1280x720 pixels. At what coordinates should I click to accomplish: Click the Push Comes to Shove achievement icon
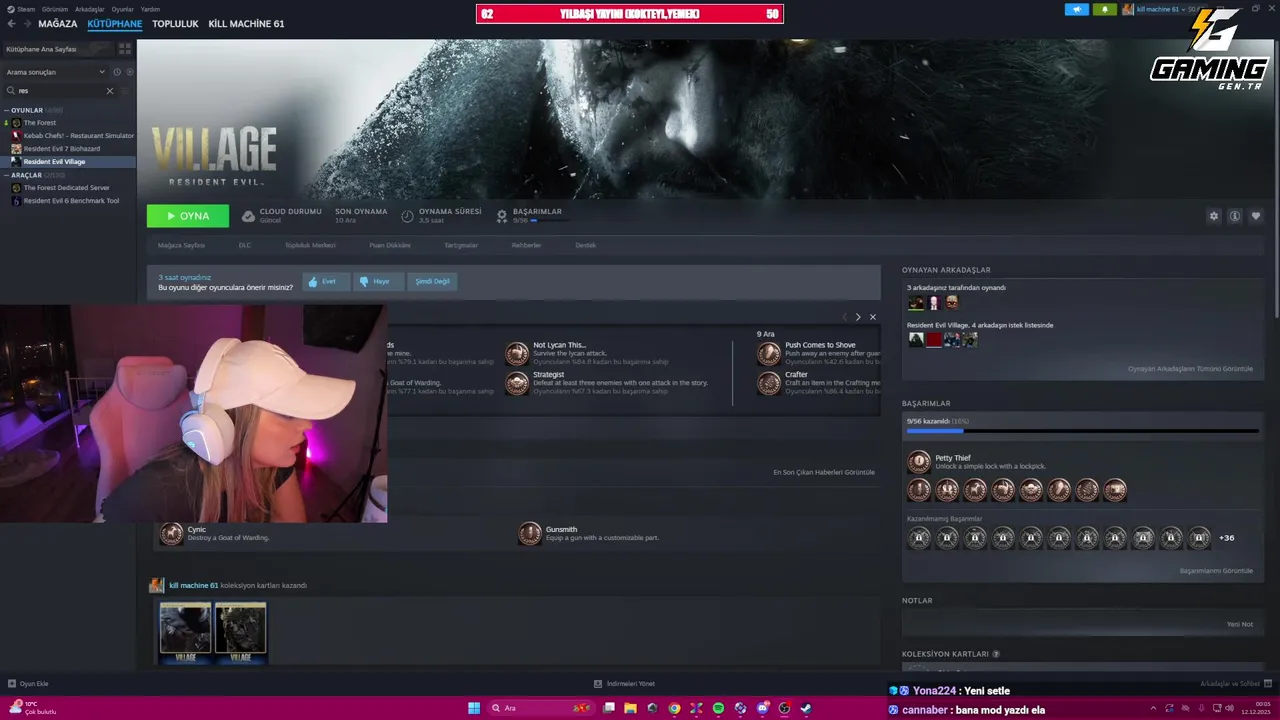point(769,354)
